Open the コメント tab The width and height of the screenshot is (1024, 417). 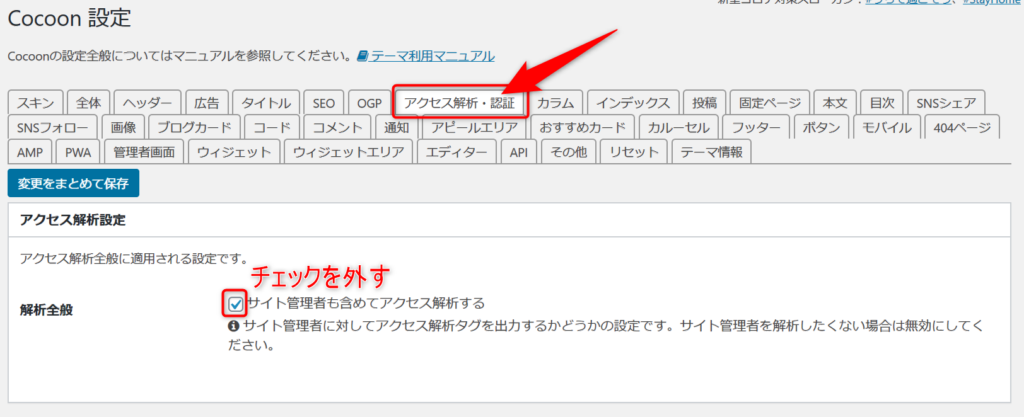point(338,127)
